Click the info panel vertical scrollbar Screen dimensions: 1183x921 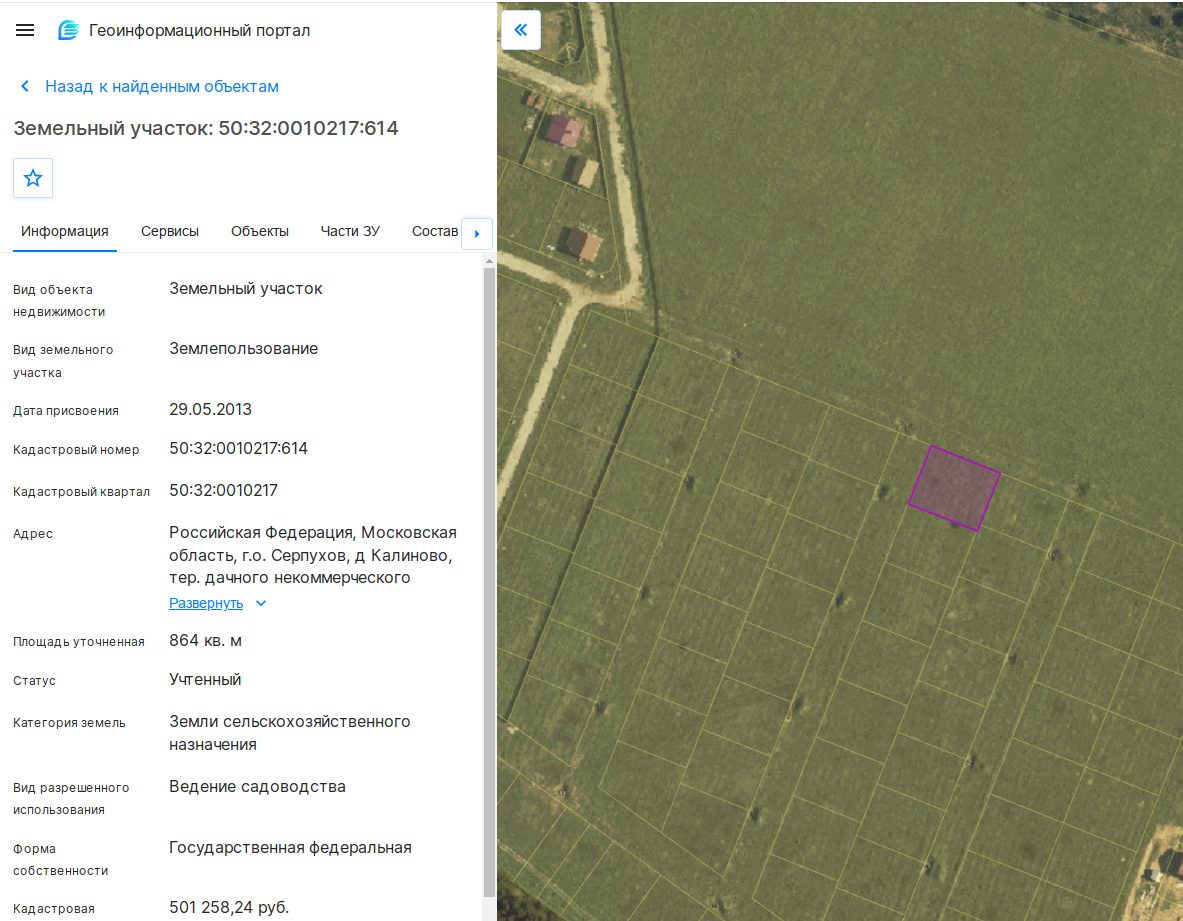pyautogui.click(x=489, y=581)
